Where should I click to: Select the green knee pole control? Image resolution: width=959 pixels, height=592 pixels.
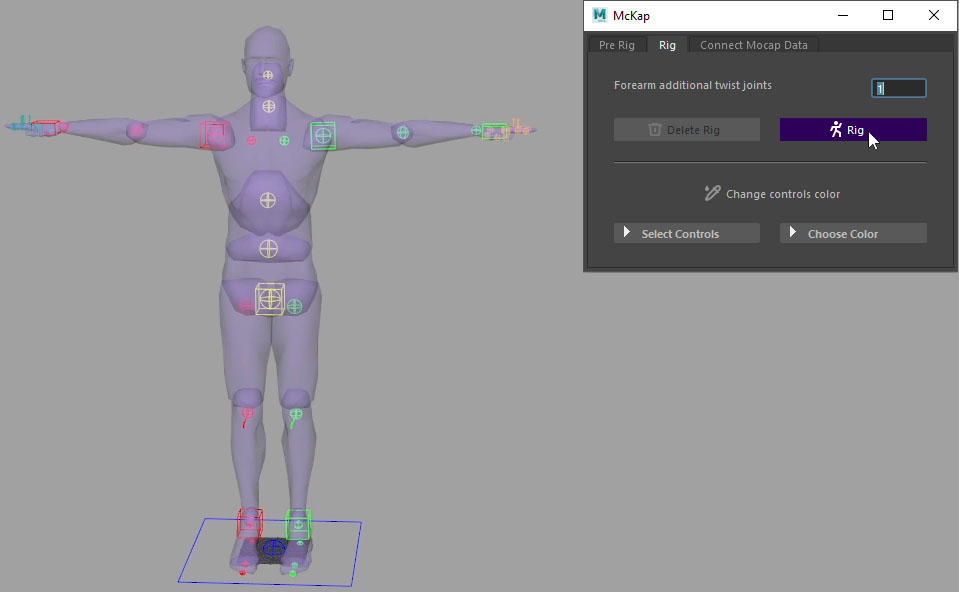click(295, 417)
